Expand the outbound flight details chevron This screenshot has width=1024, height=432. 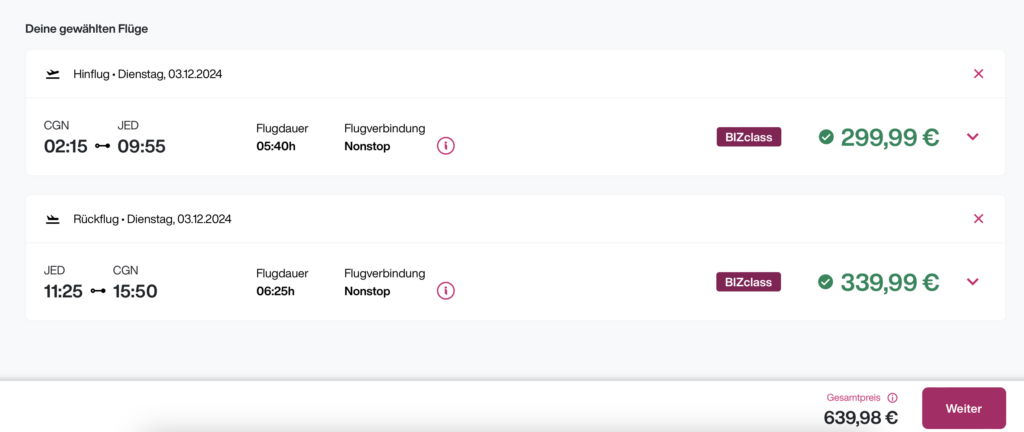tap(972, 137)
